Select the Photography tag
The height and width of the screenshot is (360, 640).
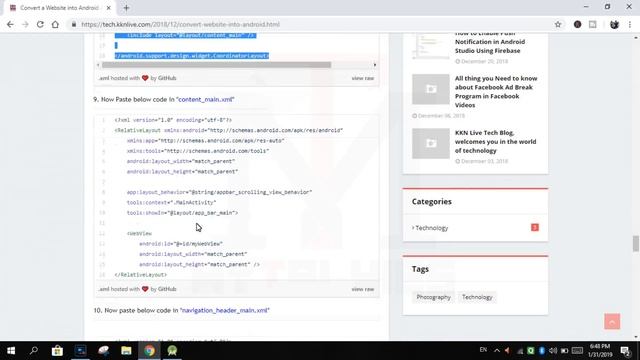click(433, 297)
